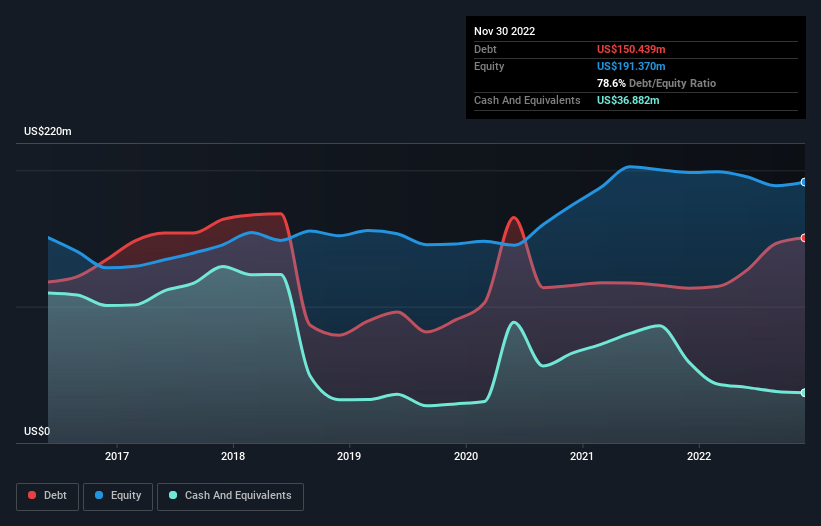Viewport: 821px width, 526px height.
Task: Click the Debt label in tooltip
Action: pos(485,49)
